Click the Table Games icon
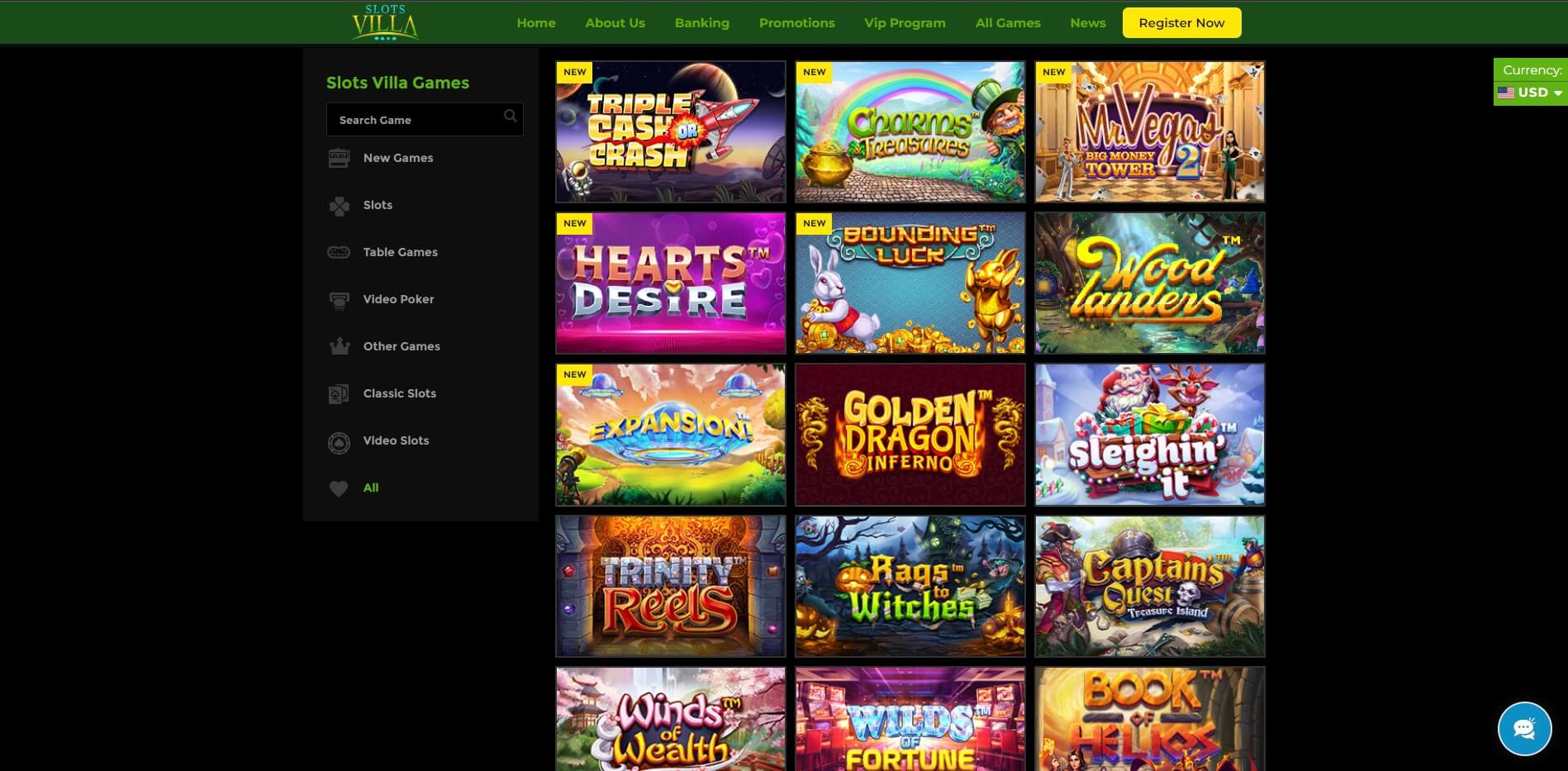The width and height of the screenshot is (1568, 771). (339, 252)
